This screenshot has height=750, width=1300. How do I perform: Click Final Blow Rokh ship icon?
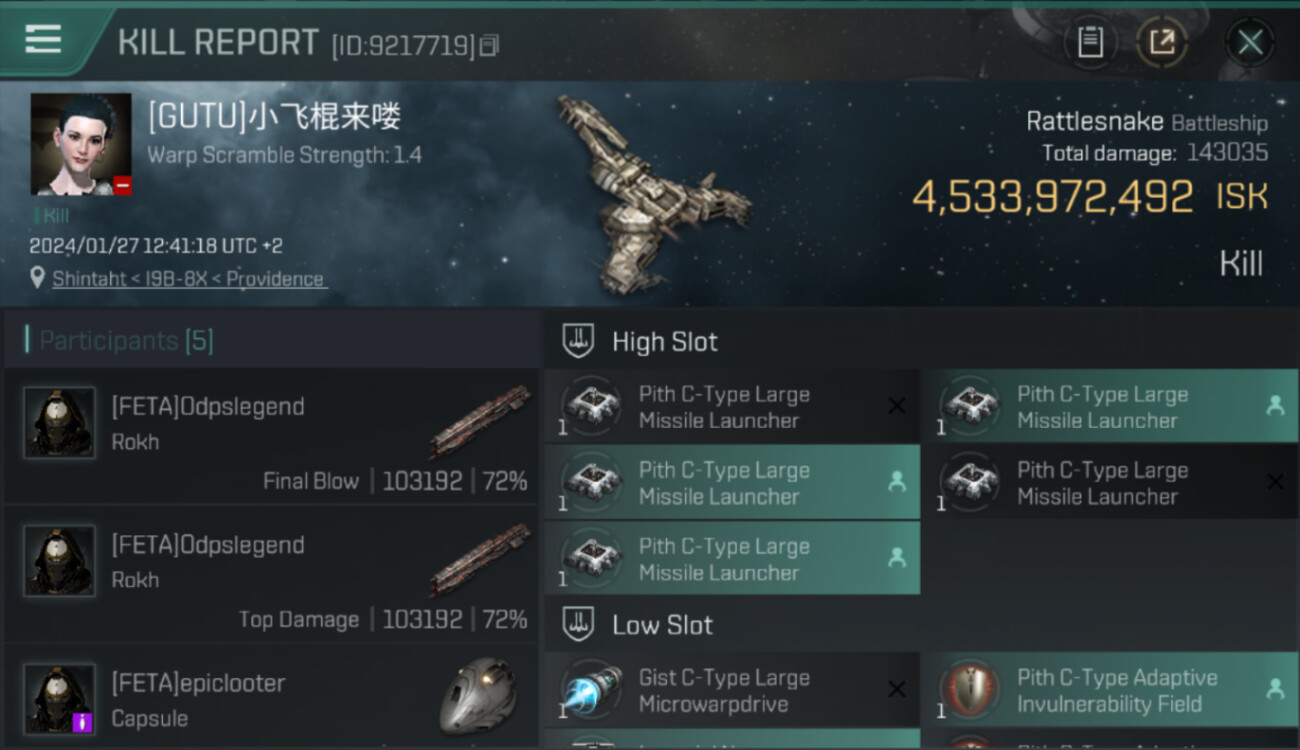point(481,421)
